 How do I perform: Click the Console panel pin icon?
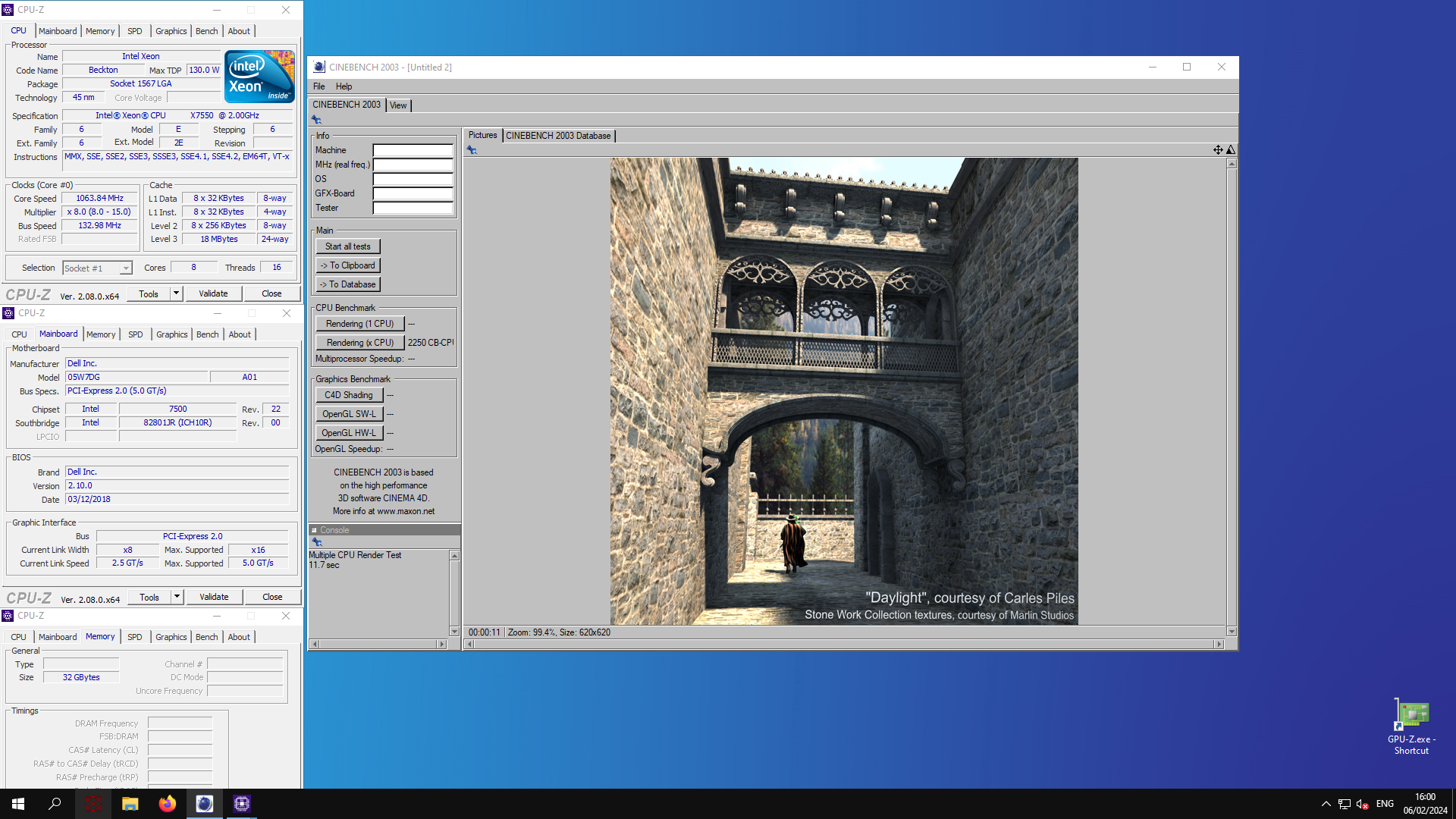click(x=317, y=542)
